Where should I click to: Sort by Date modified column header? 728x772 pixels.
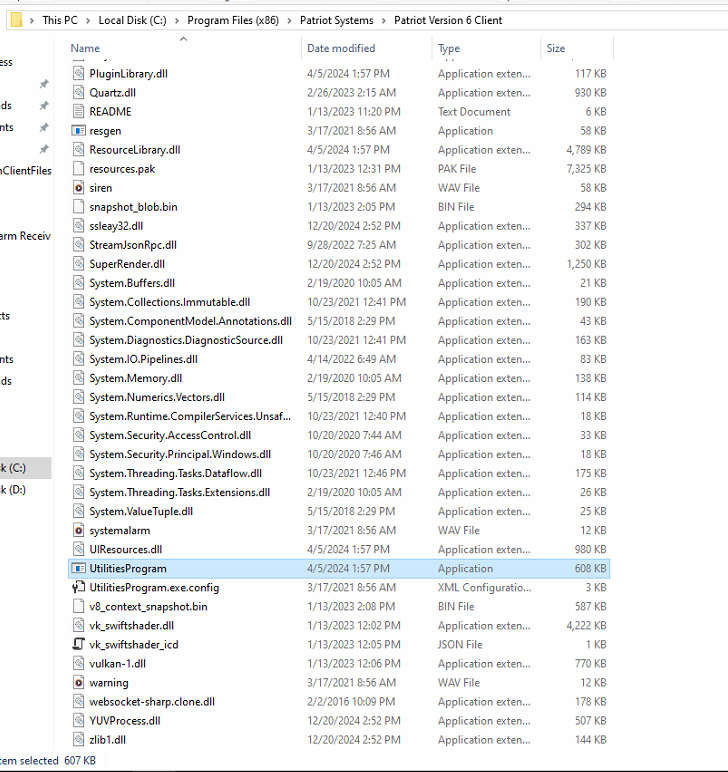[340, 48]
